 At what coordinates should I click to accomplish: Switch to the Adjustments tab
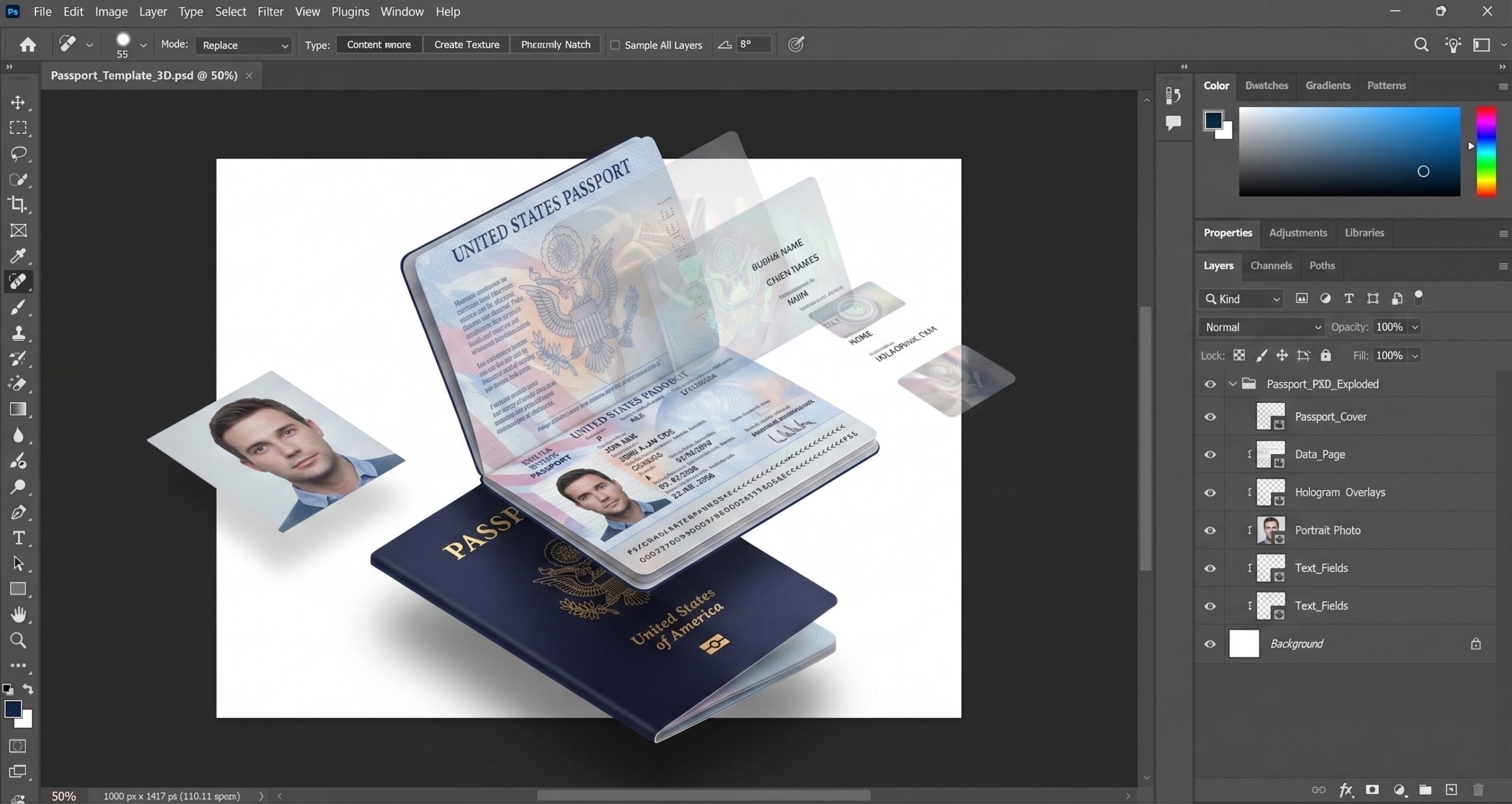point(1298,233)
